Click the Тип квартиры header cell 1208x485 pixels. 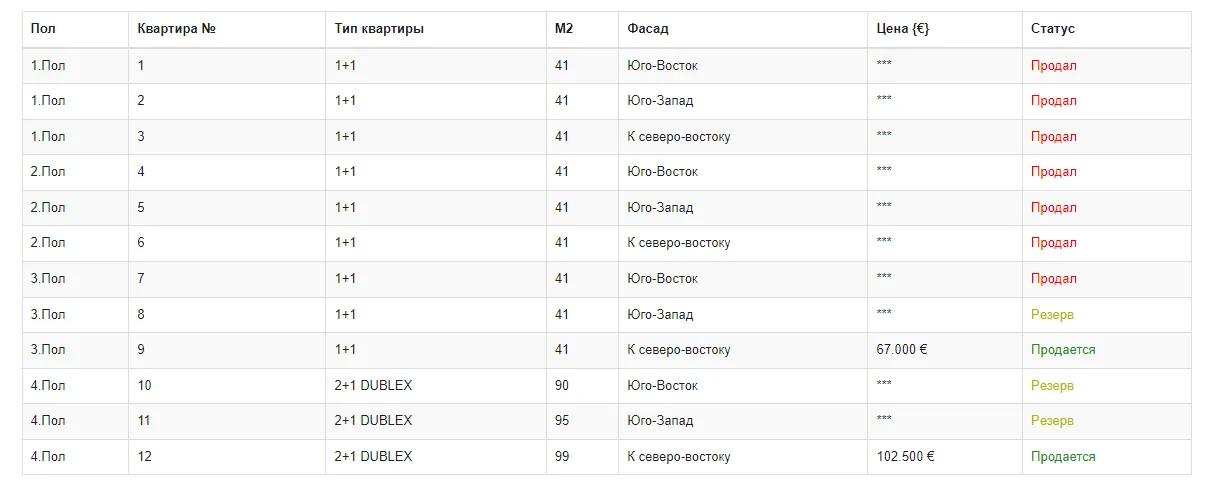click(435, 29)
